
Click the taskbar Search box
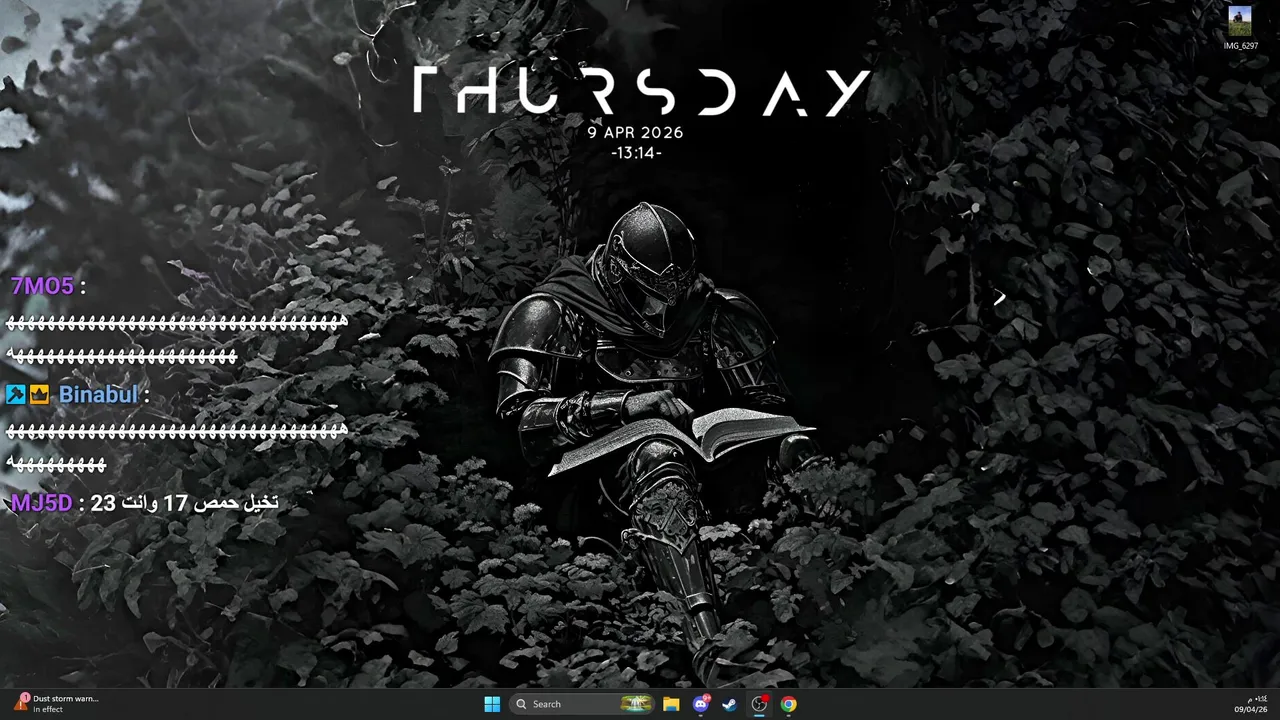(x=583, y=704)
